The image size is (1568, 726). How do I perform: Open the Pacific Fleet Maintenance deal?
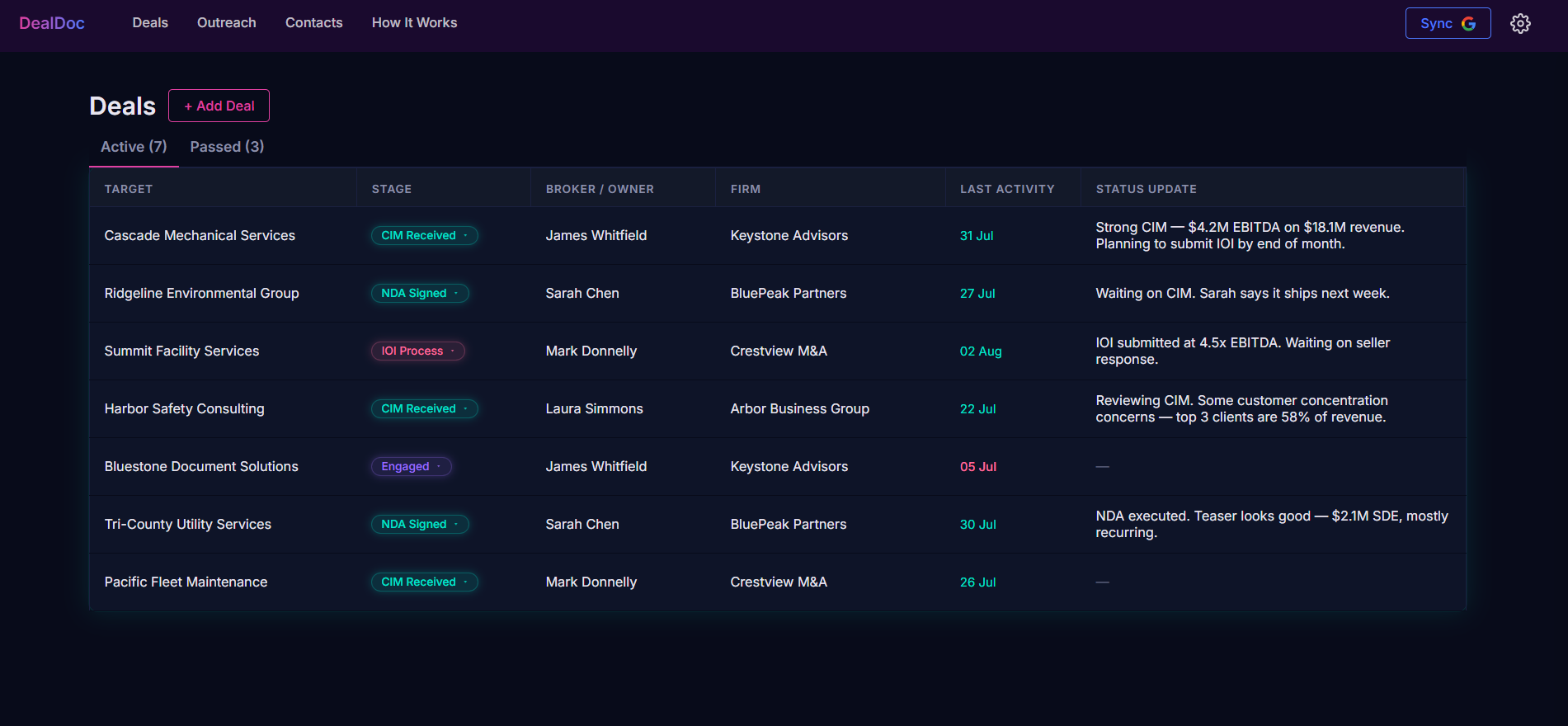pos(186,582)
